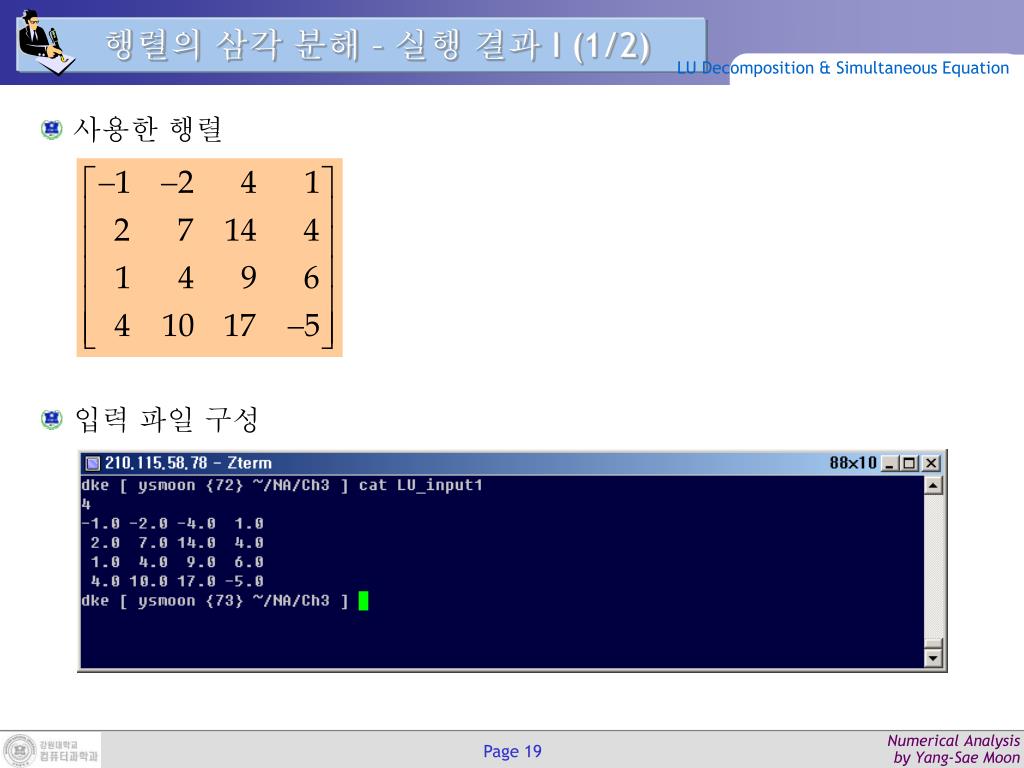This screenshot has height=768, width=1024.
Task: Click the detective figure icon in header
Action: point(46,41)
